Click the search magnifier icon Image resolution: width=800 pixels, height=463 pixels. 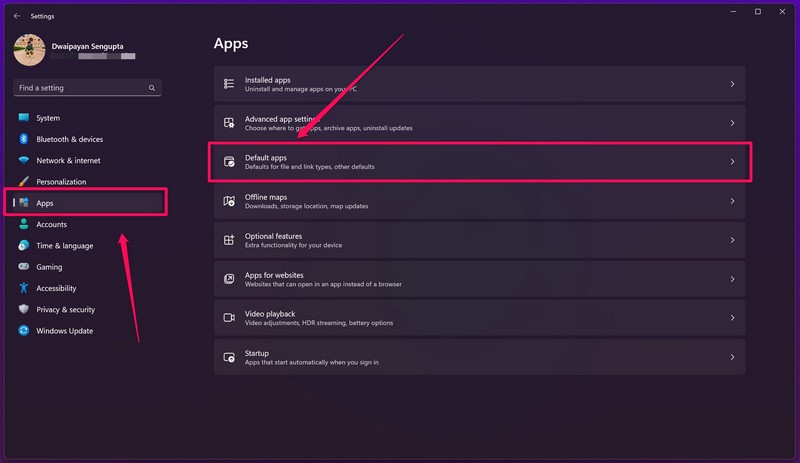pos(152,88)
